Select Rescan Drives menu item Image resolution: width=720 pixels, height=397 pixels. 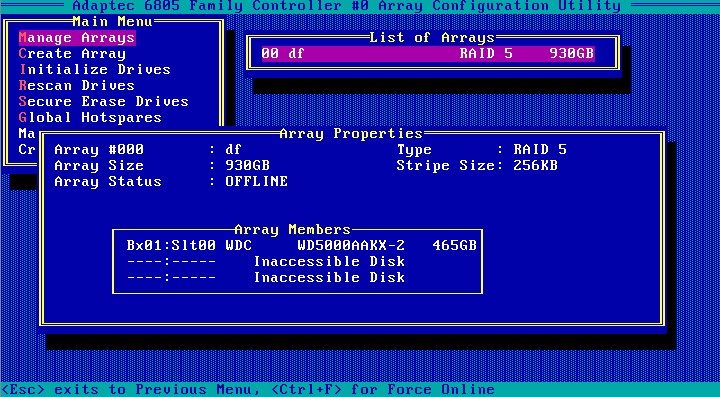point(77,86)
